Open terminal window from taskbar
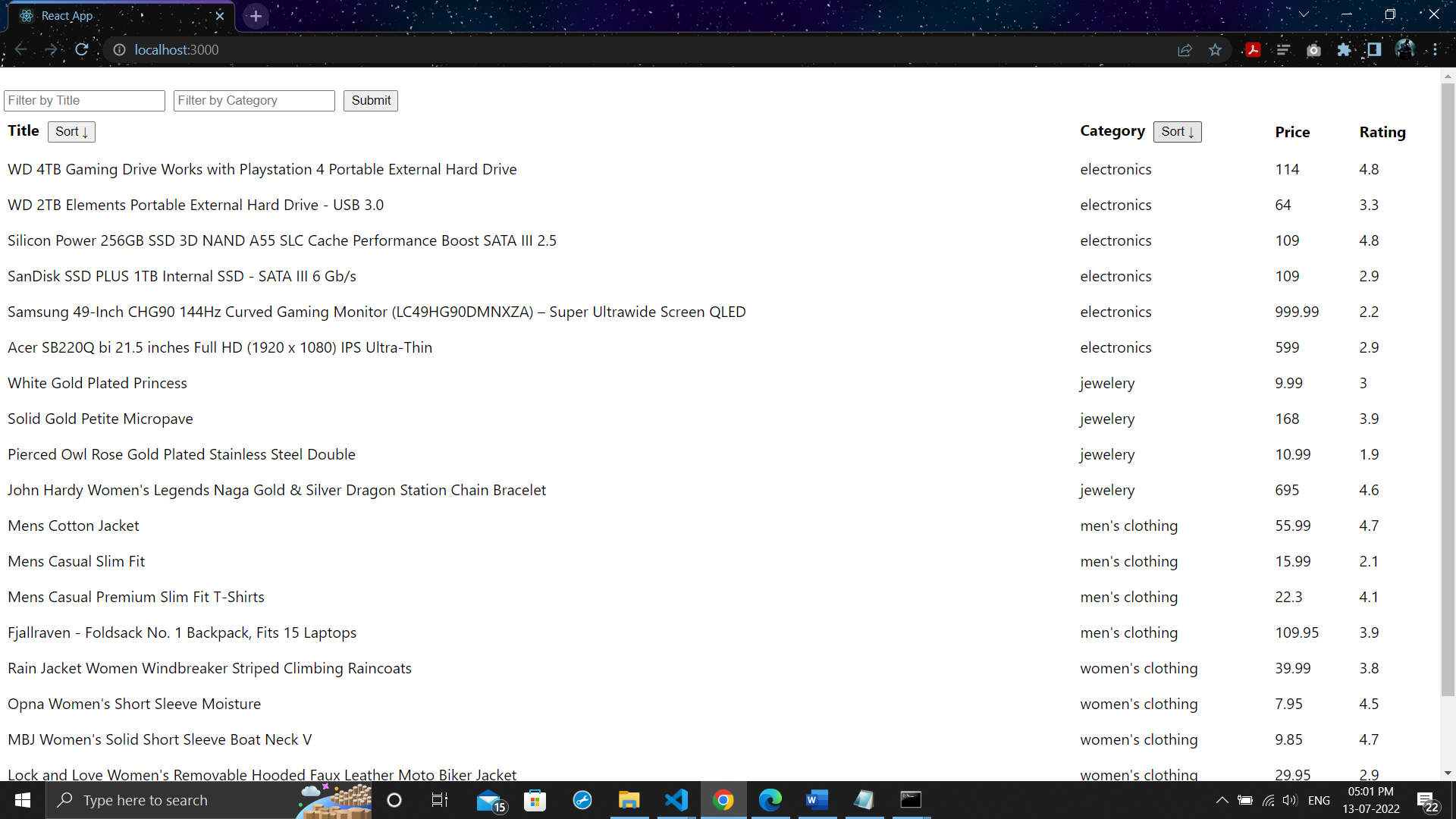Screen dimensions: 1456x819 911,800
